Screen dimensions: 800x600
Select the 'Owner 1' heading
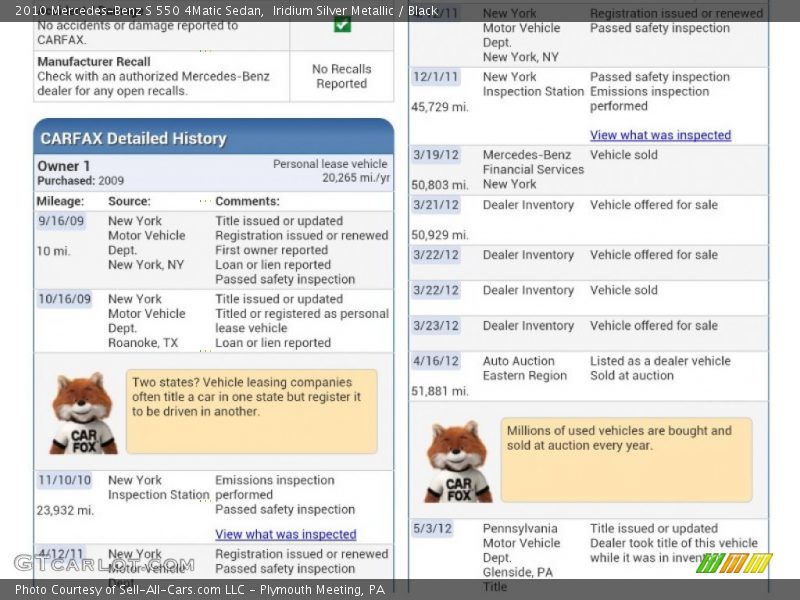click(x=63, y=166)
